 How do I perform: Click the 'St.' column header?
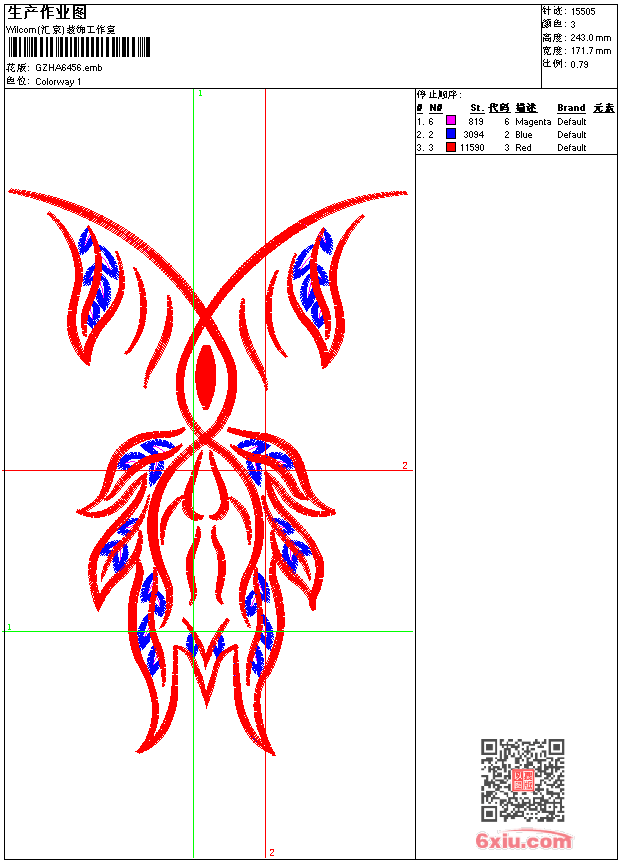pos(477,108)
